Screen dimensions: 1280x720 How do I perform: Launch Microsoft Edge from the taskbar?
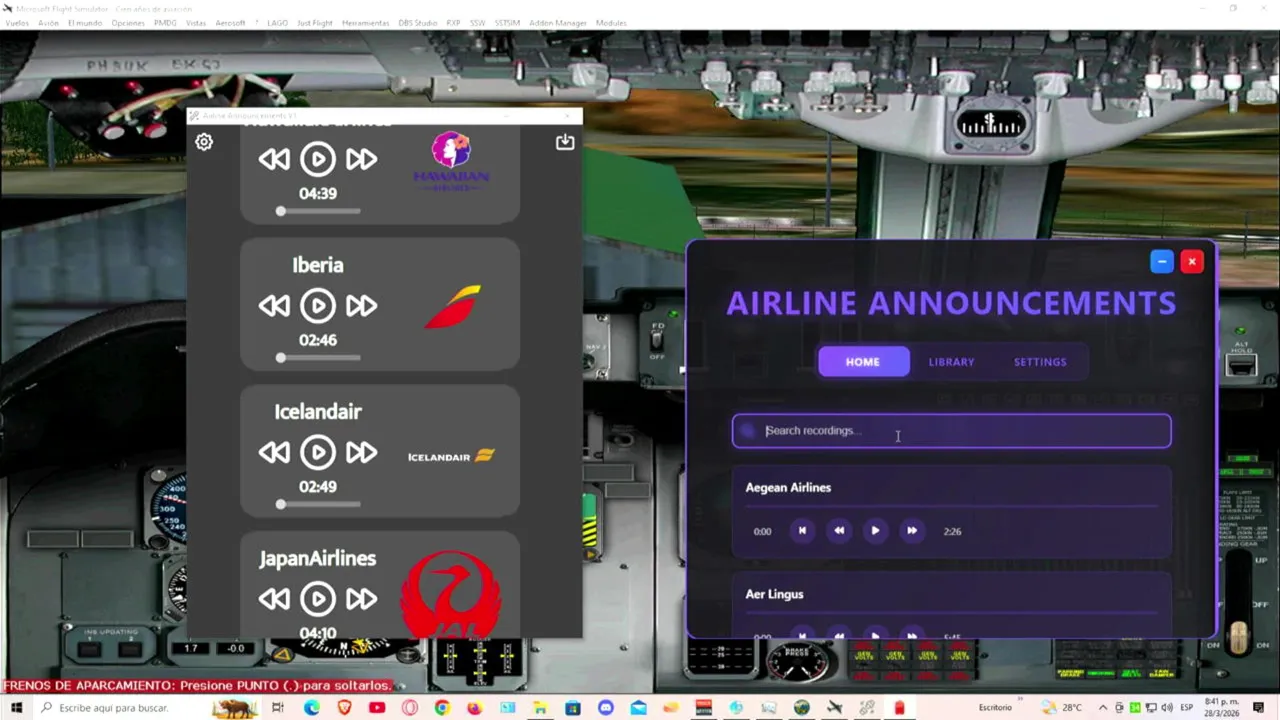click(x=312, y=708)
